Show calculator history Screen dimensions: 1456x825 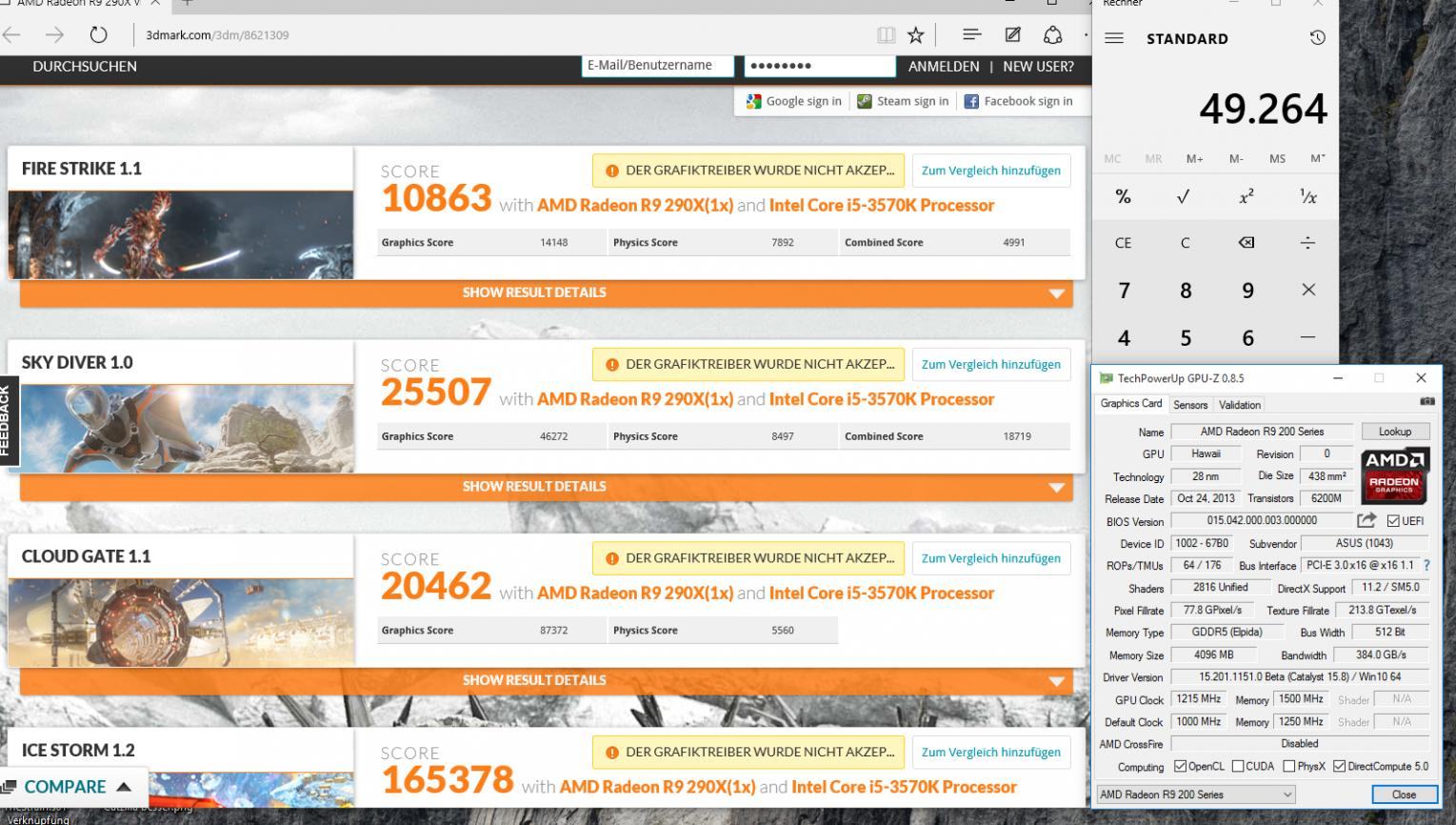[x=1317, y=38]
